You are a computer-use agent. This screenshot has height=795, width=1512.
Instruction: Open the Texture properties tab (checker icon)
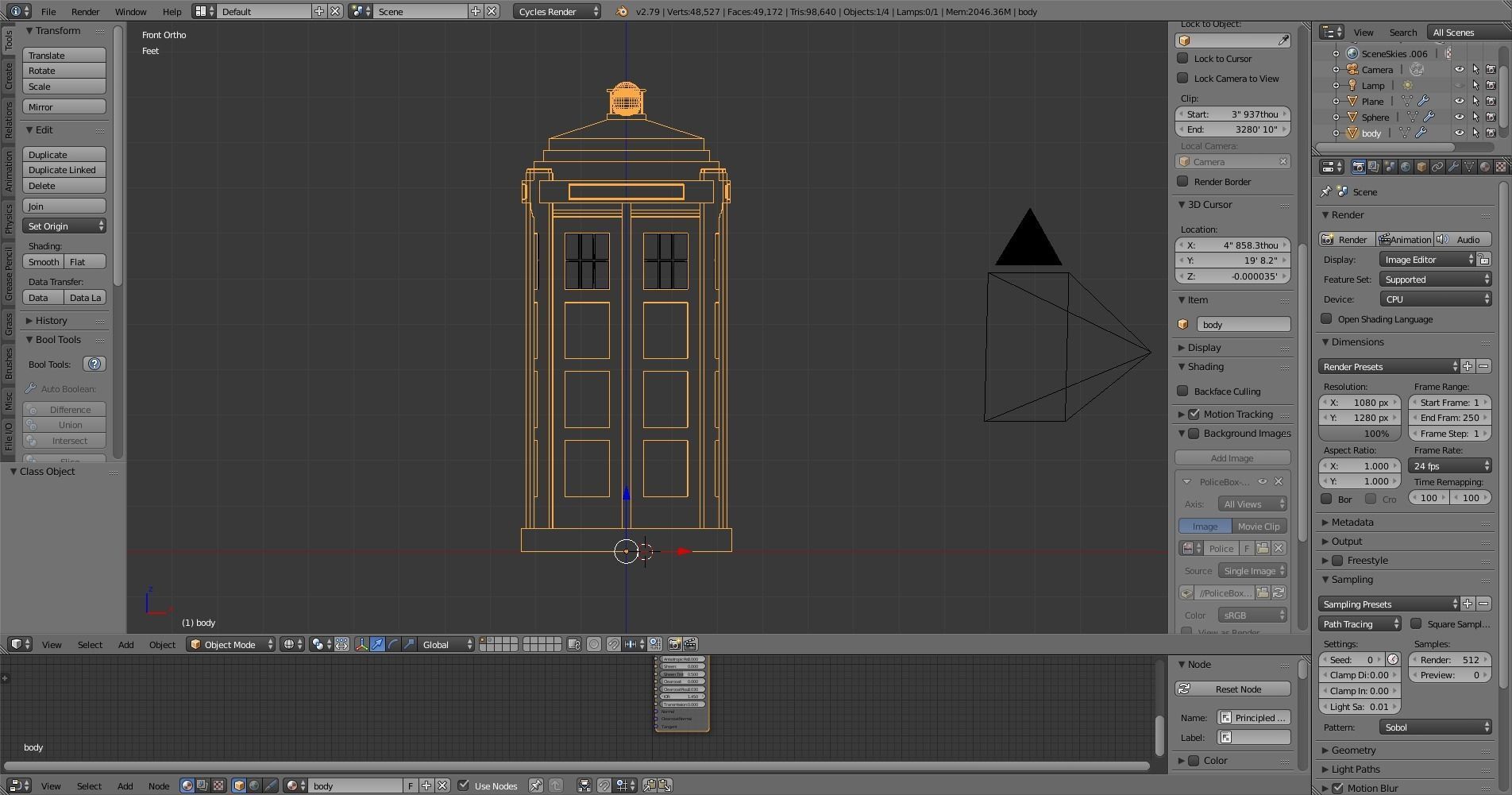1501,167
